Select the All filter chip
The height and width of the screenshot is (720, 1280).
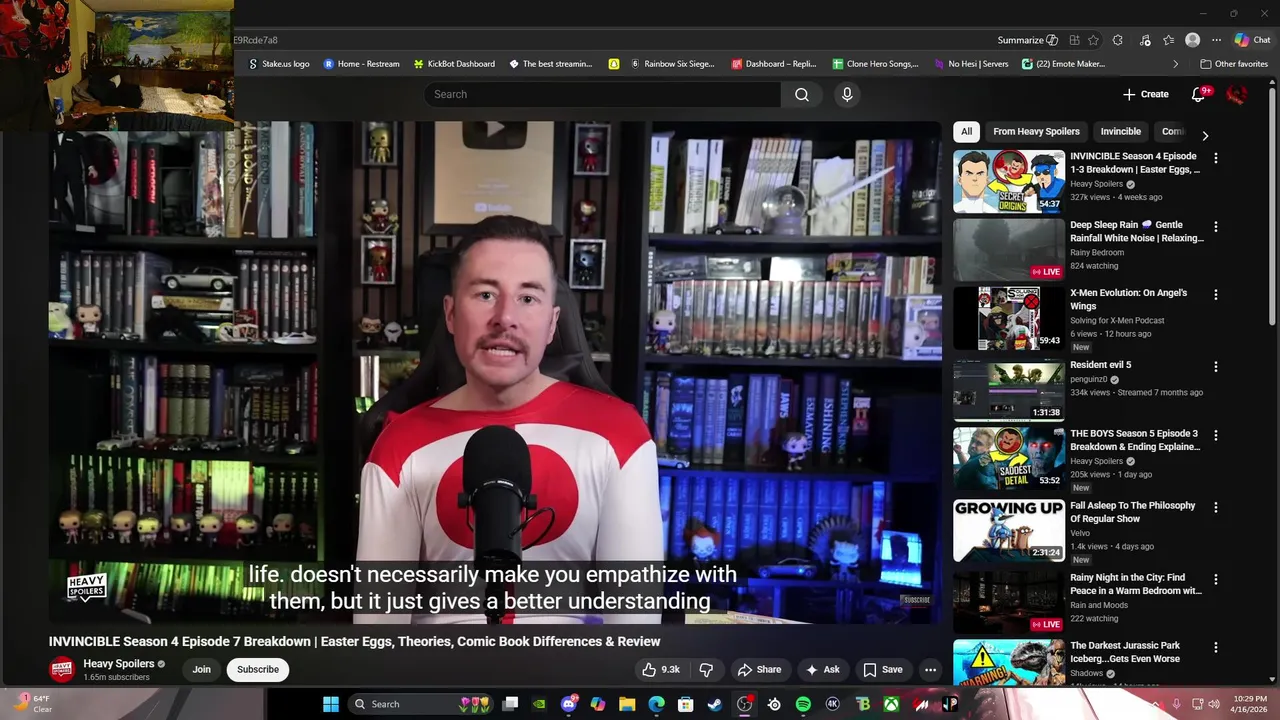966,131
